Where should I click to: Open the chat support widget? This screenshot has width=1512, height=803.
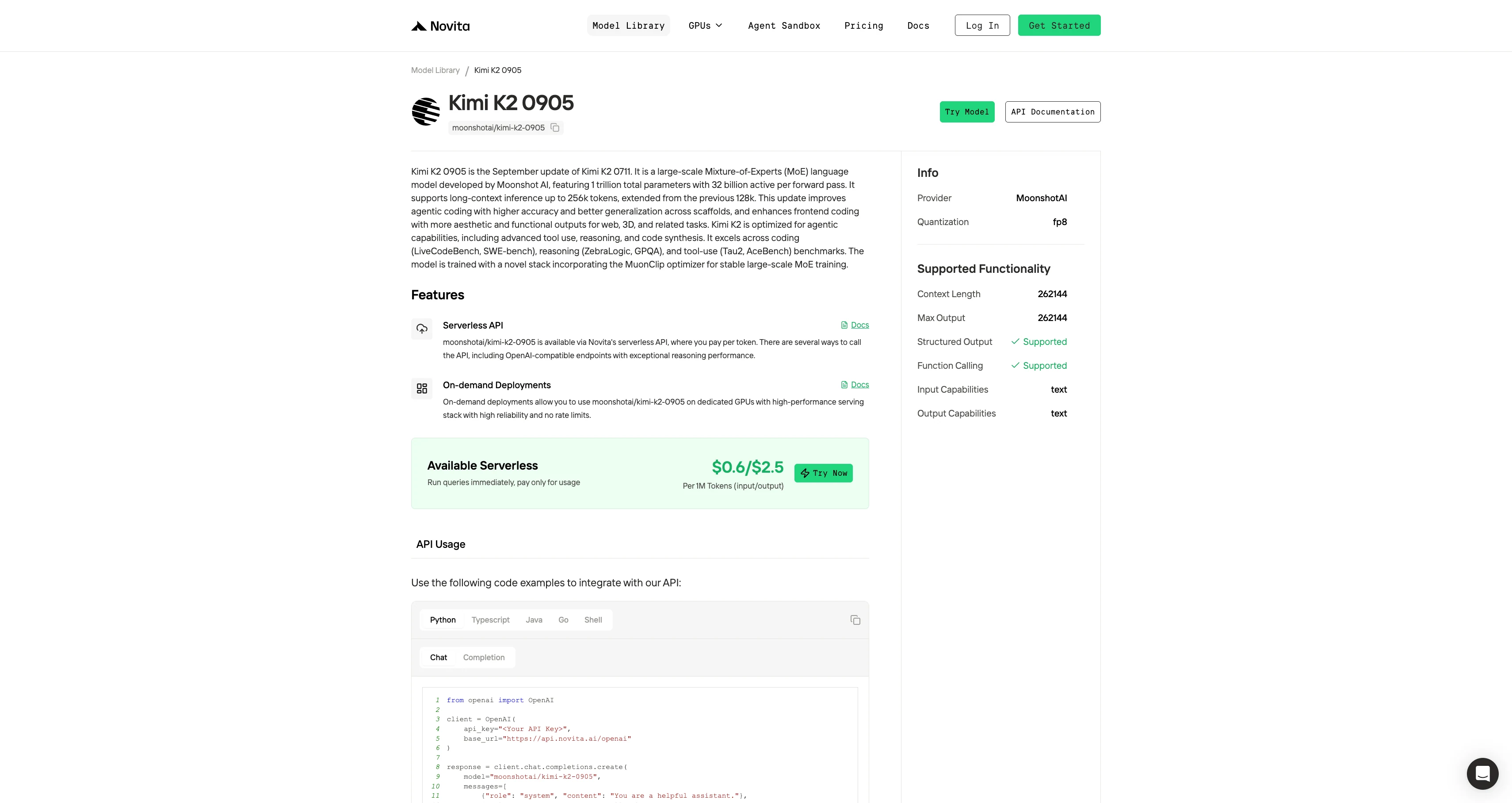click(1483, 774)
